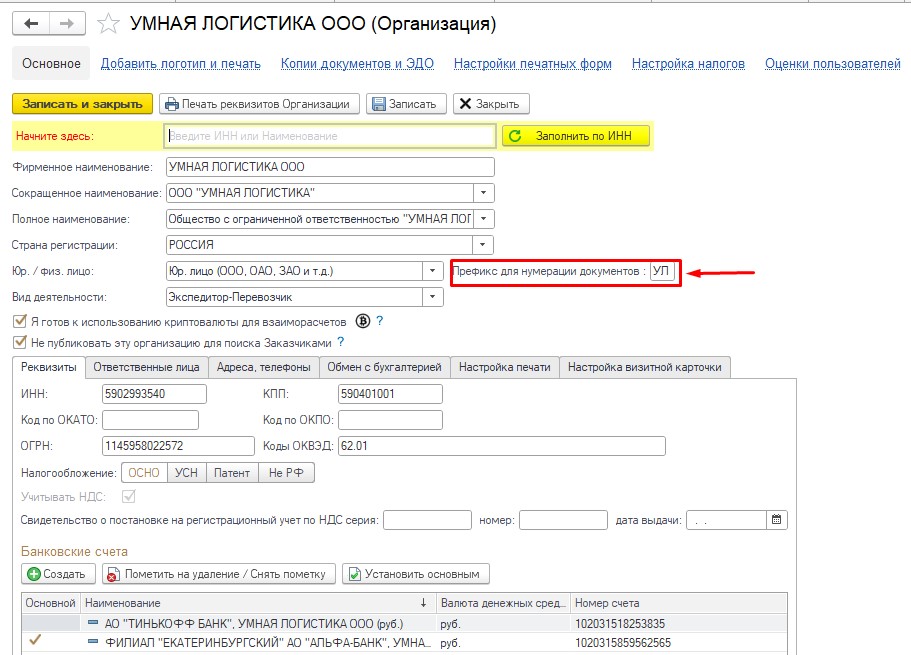Open Оценки пользователей link
The image size is (911, 655).
click(x=833, y=63)
